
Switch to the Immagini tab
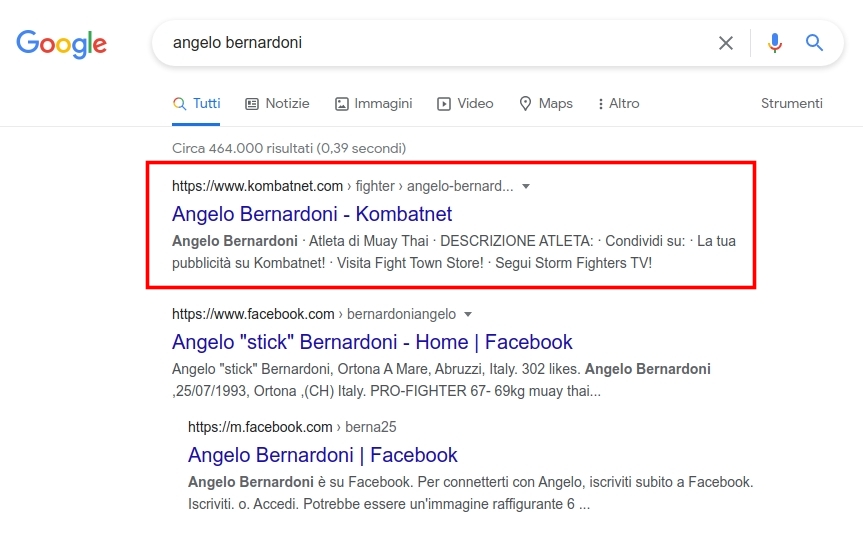click(x=374, y=103)
